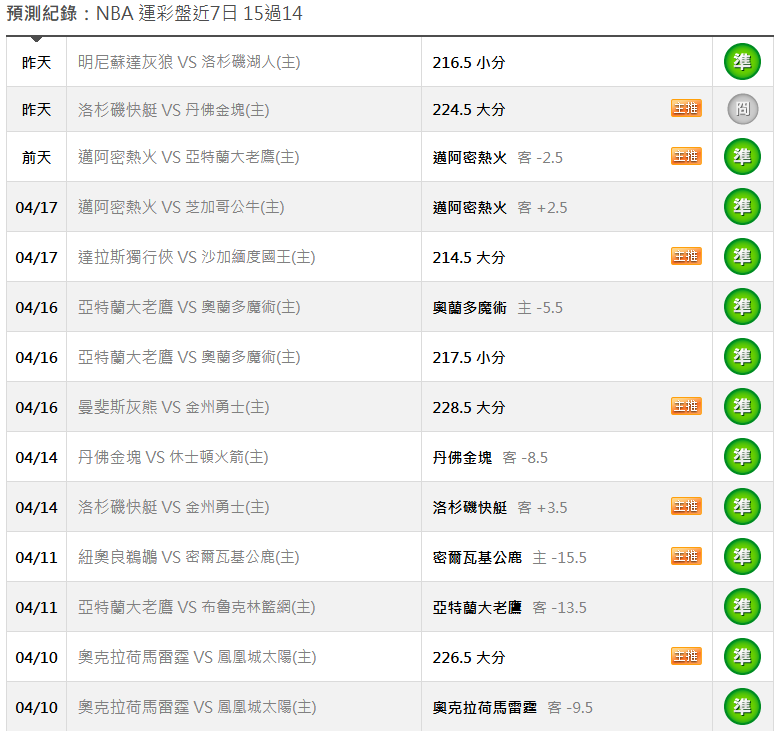Select prediction 奧蘭多魔術 主 -5.5
Image resolution: width=774 pixels, height=731 pixels.
[498, 308]
